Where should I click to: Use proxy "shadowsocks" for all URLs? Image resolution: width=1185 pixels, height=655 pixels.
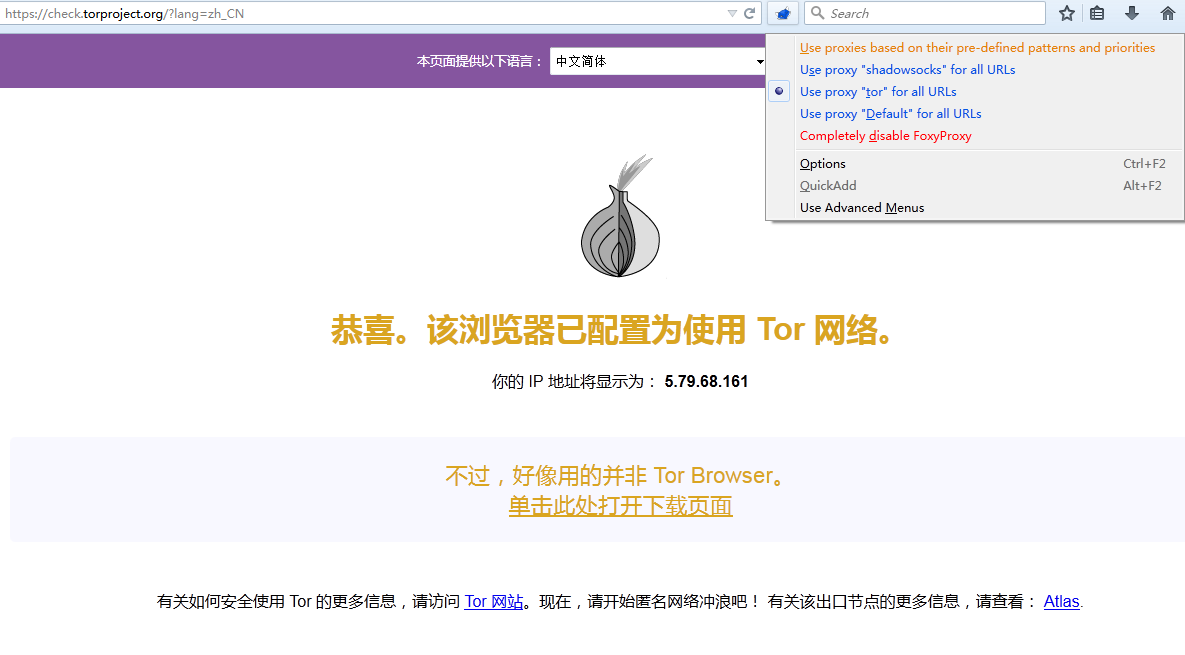tap(907, 70)
